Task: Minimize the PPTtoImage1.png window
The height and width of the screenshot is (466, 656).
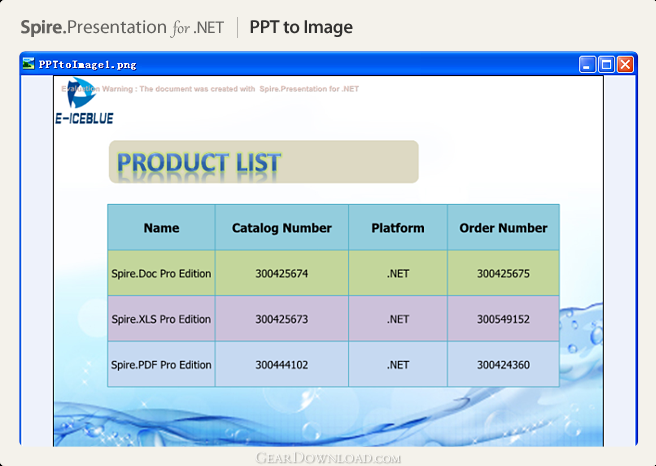Action: 587,64
